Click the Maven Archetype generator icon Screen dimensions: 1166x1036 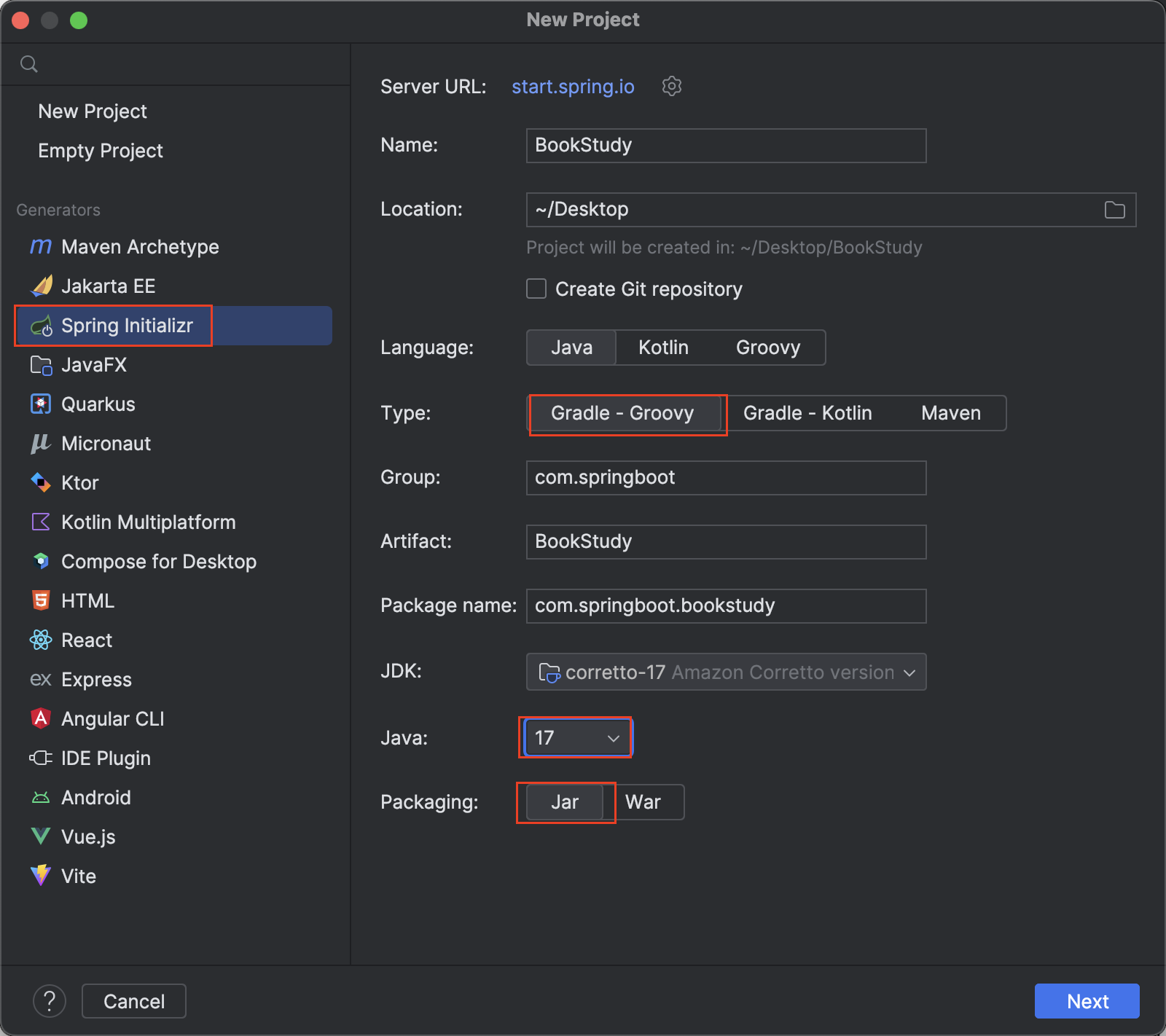[x=41, y=247]
